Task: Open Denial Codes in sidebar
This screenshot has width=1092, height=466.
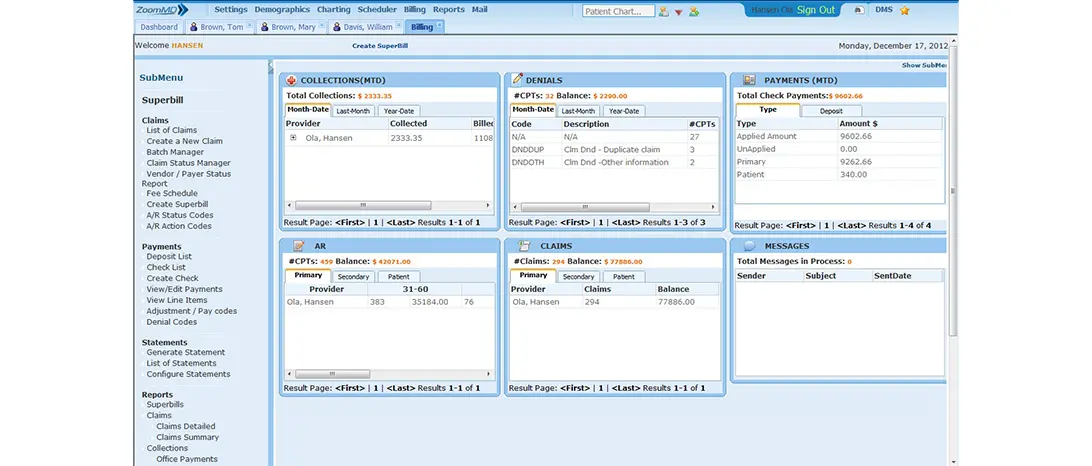Action: [171, 322]
